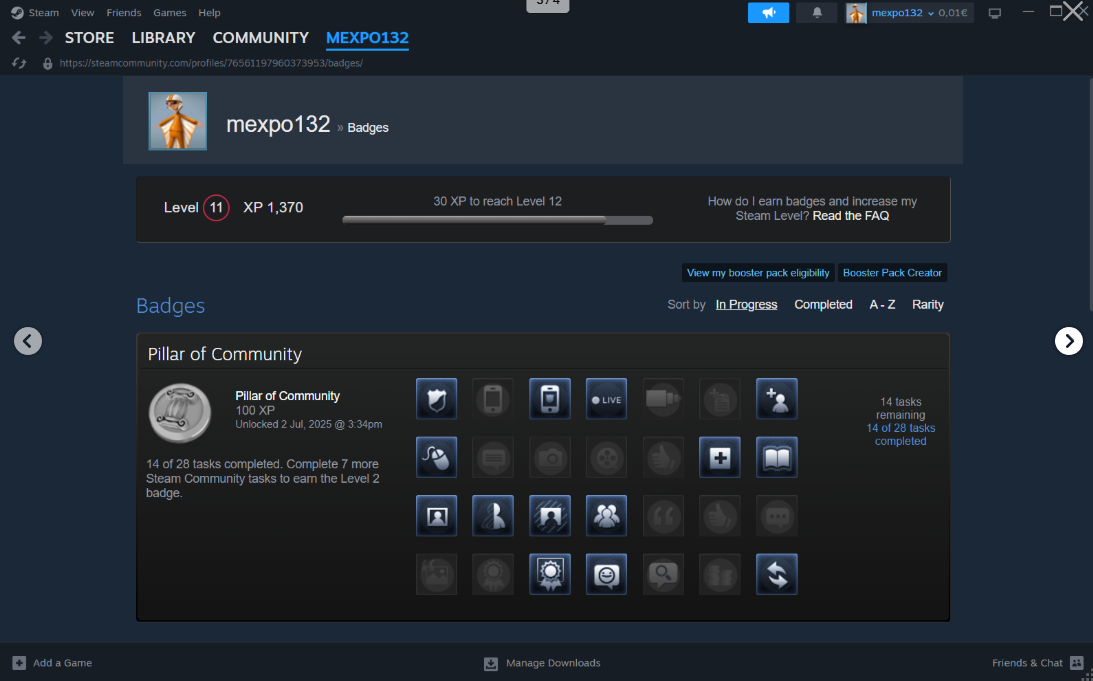Open the Read the FAQ link
This screenshot has height=681, width=1093.
(x=850, y=216)
